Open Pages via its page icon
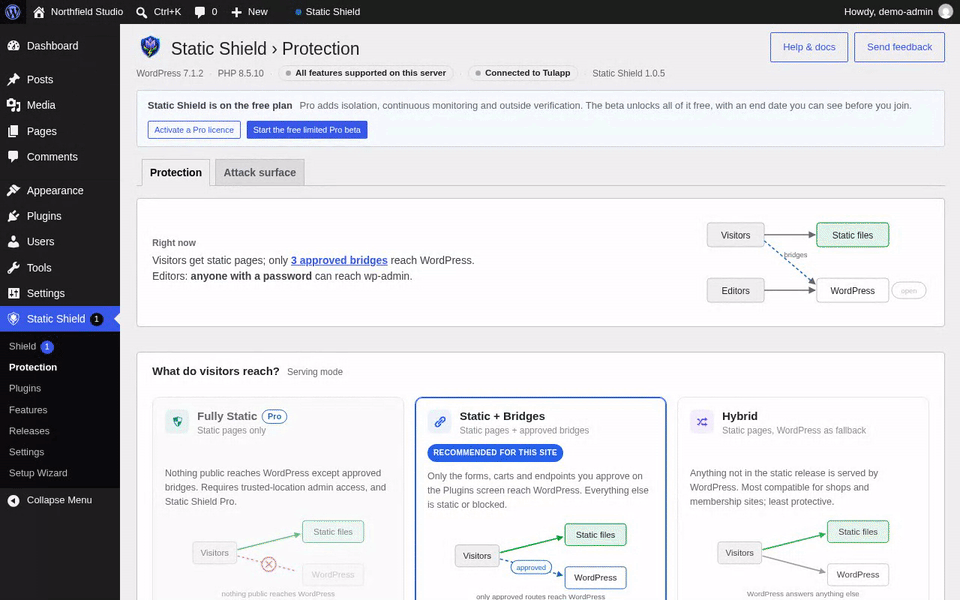This screenshot has height=600, width=960. (x=13, y=131)
